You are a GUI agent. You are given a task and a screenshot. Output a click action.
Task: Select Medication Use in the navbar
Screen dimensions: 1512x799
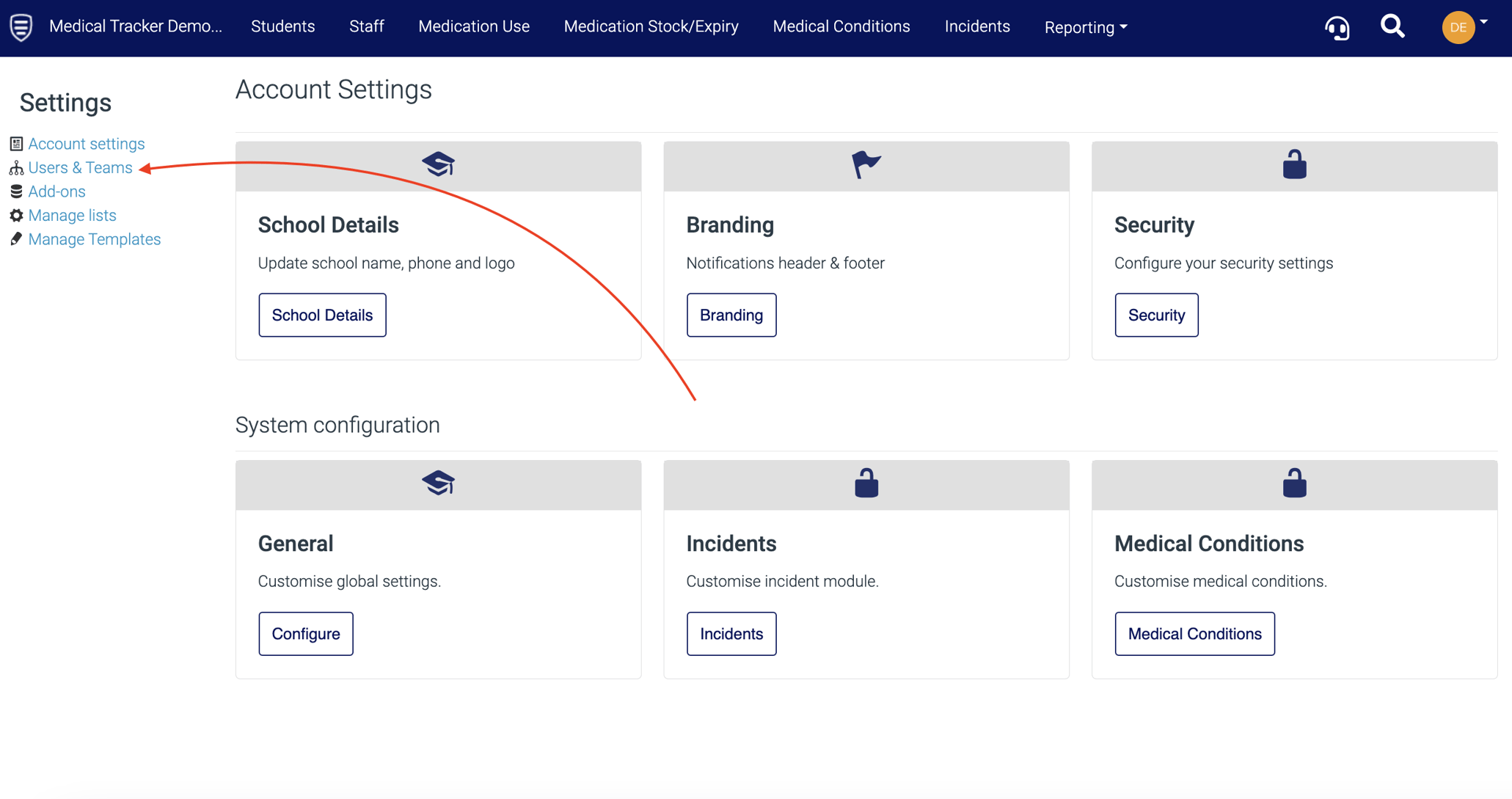pyautogui.click(x=473, y=26)
